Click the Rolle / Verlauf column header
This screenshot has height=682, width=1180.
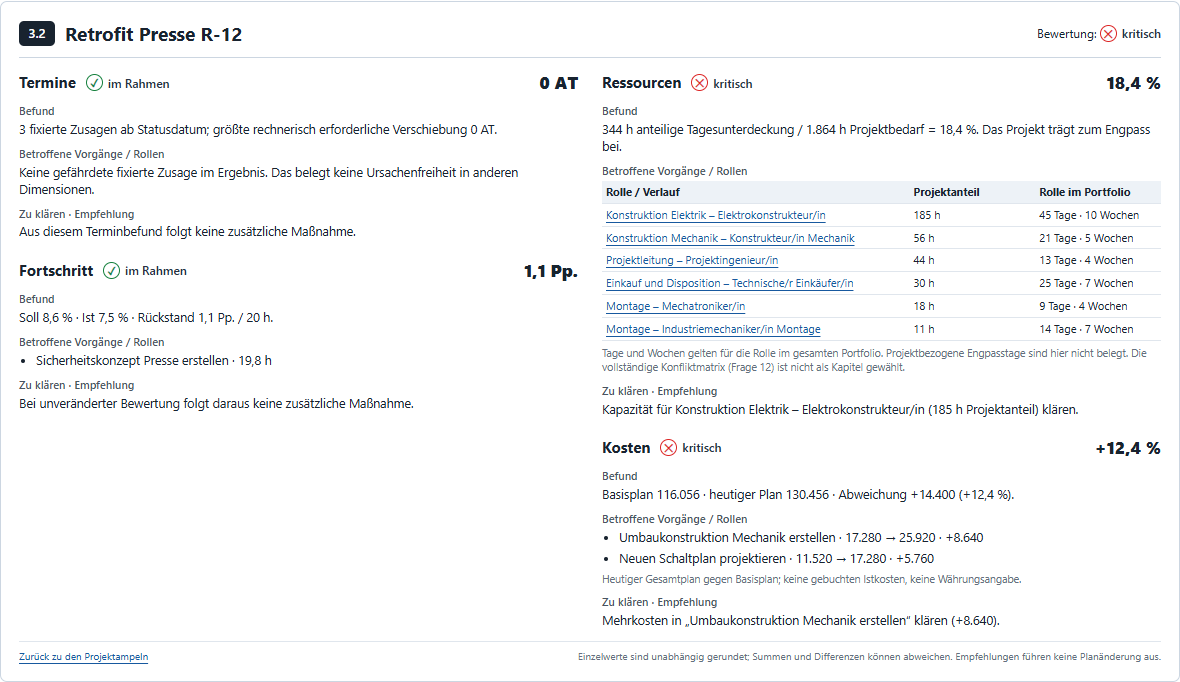[643, 192]
